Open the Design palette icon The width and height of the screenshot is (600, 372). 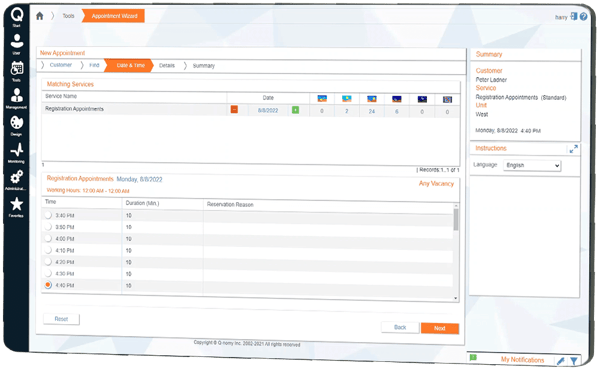[x=17, y=125]
